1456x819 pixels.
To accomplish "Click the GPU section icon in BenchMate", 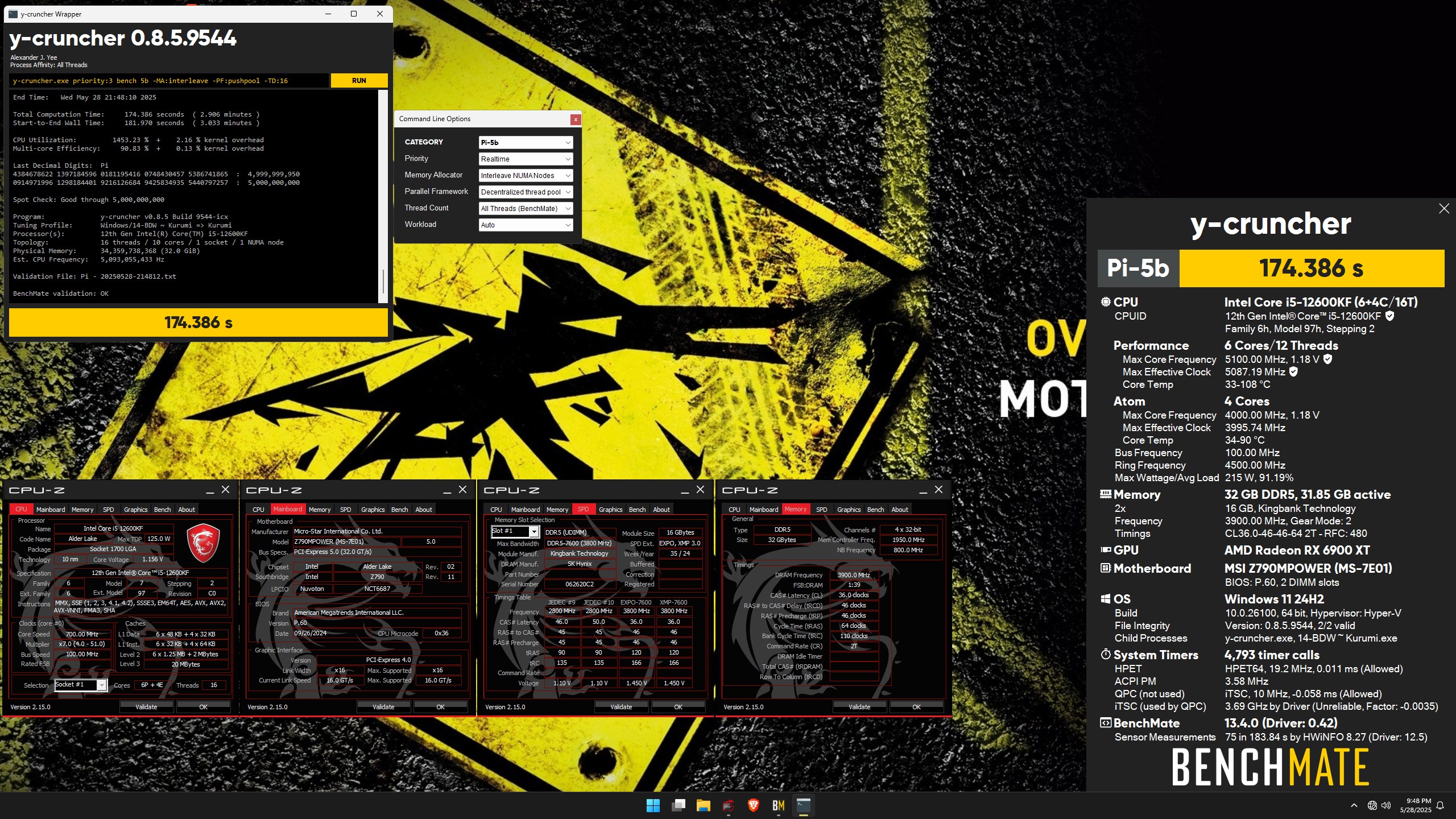I will (x=1105, y=550).
